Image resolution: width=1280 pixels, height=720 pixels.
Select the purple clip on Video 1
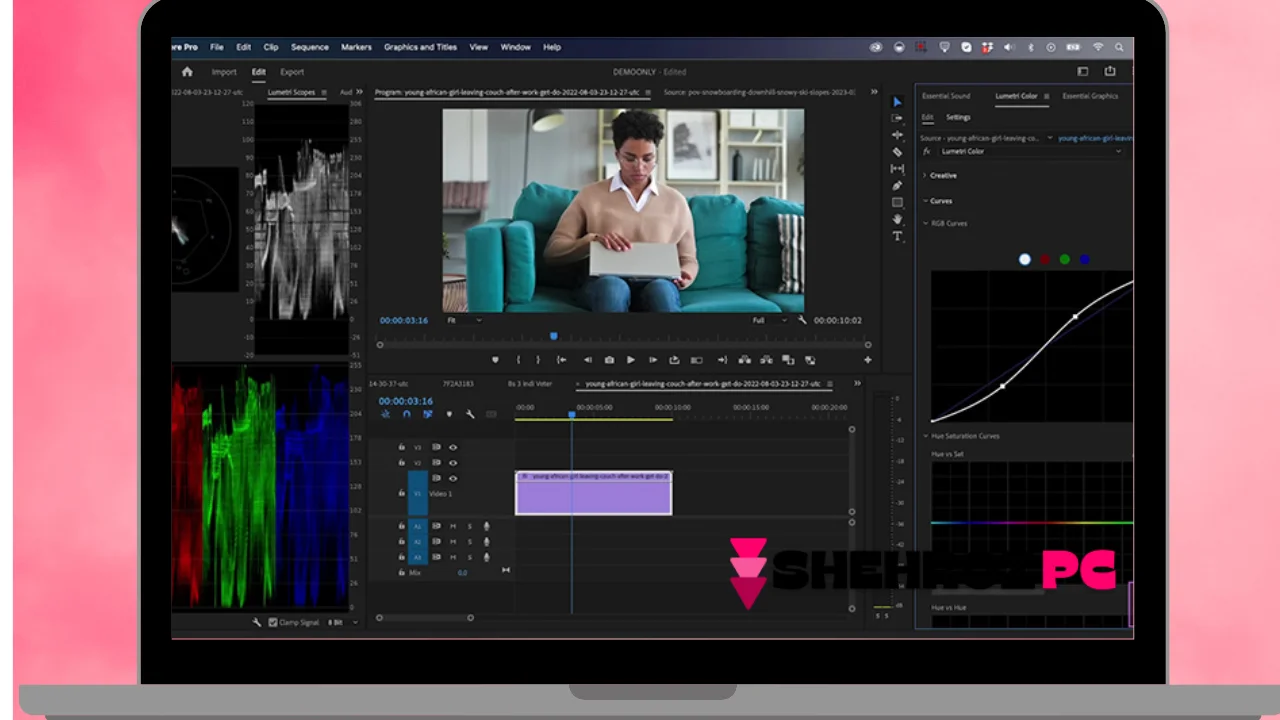[593, 493]
